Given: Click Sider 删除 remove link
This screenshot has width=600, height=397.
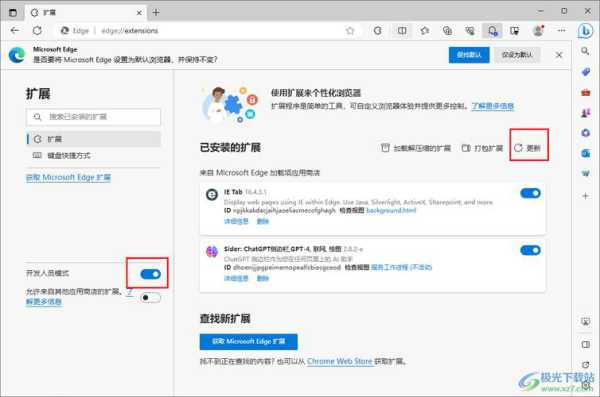Looking at the screenshot, I should [262, 278].
